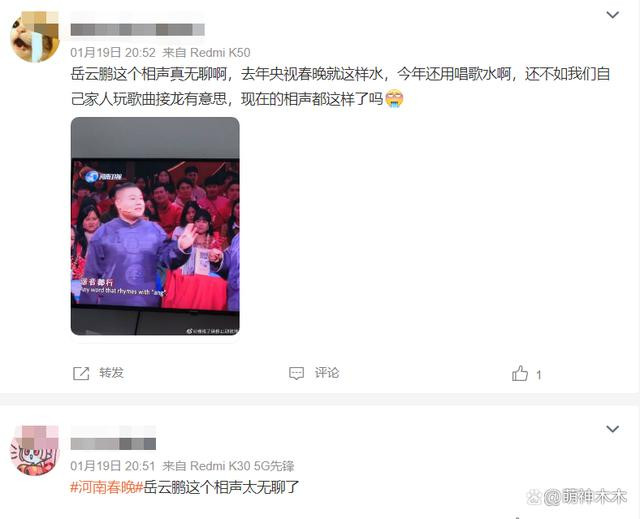Viewport: 640px width, 519px height.
Task: Click the repost (转发) arrow icon
Action: click(x=81, y=373)
